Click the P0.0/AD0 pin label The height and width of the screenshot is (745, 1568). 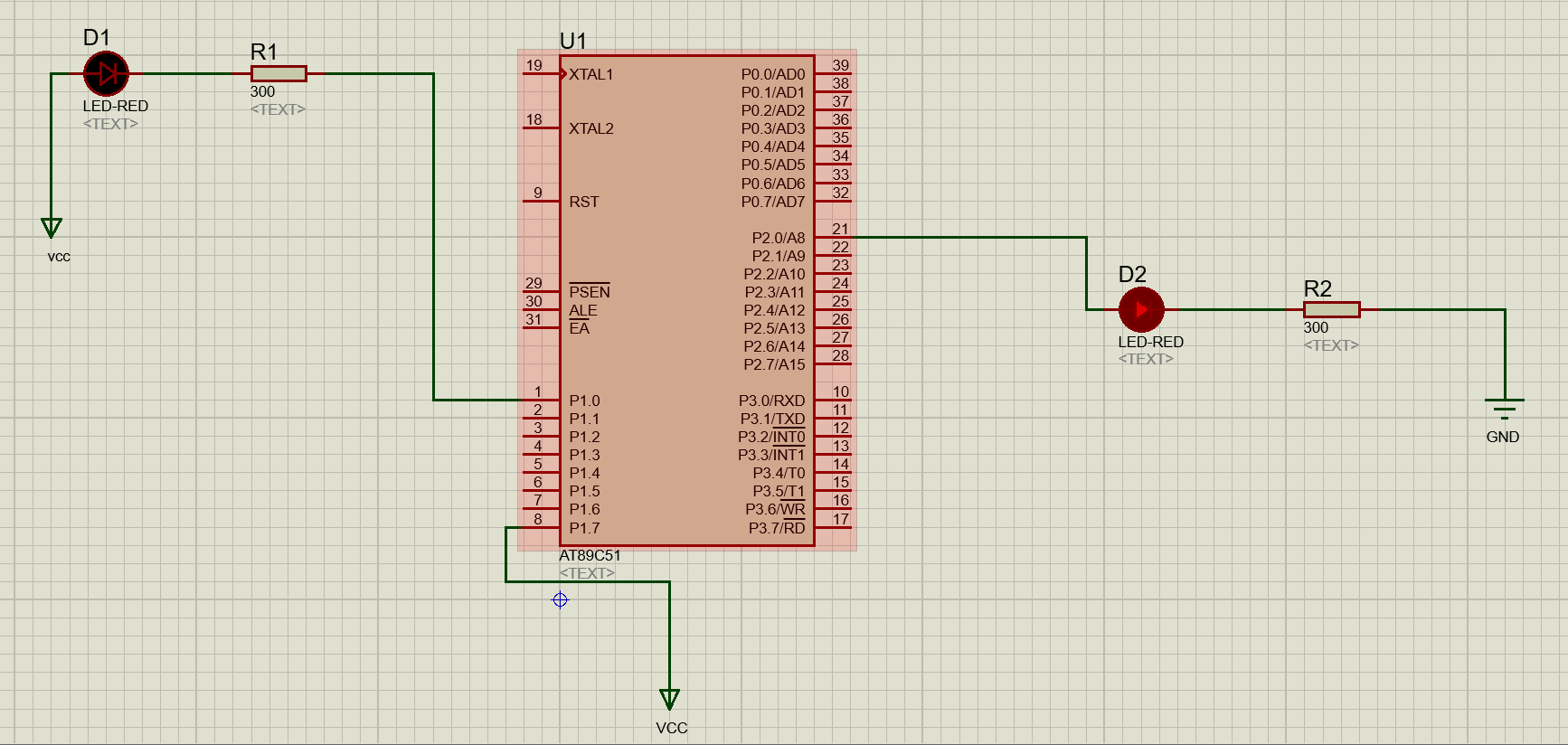[773, 74]
